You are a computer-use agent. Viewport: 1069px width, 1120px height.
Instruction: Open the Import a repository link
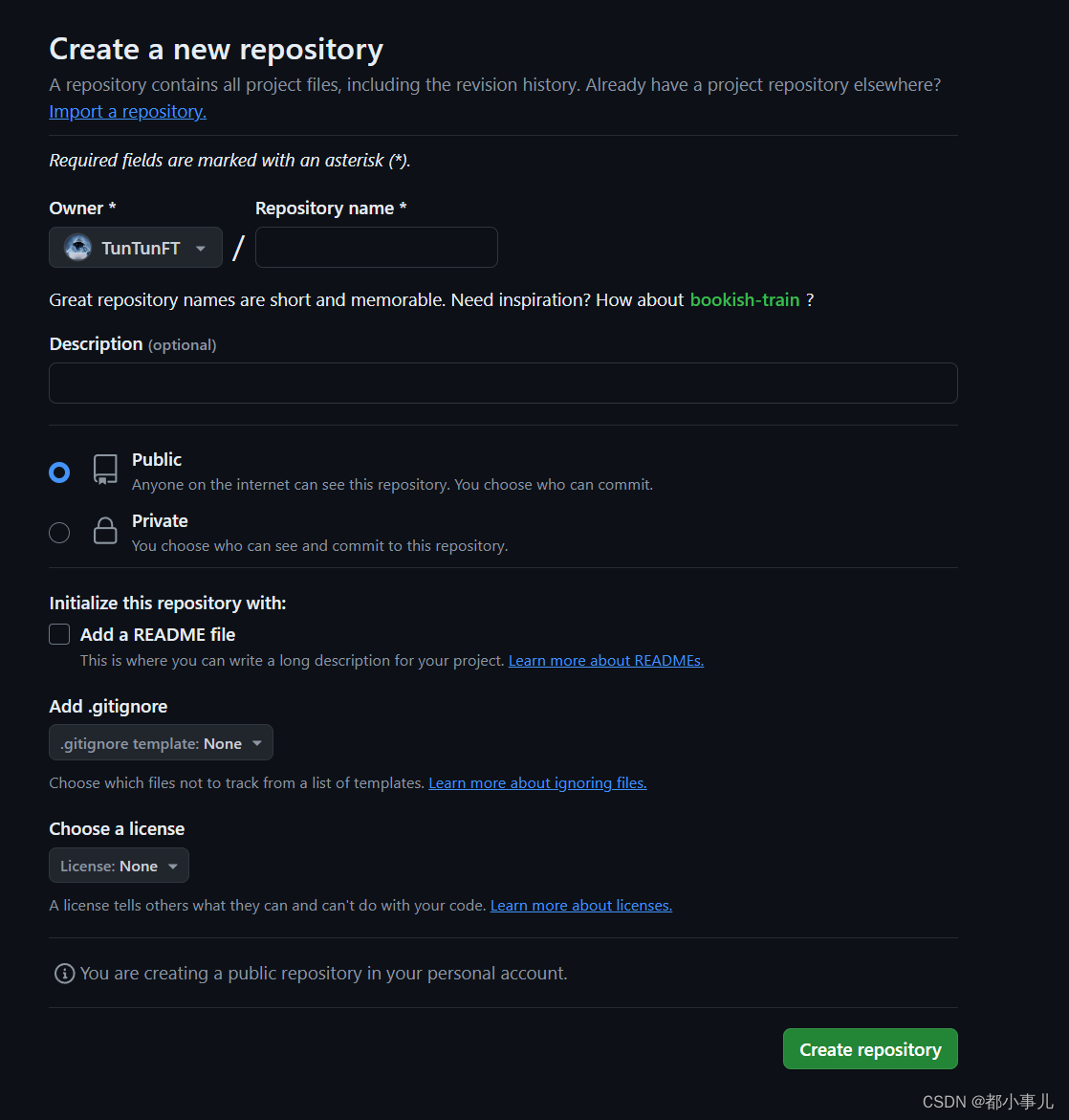click(127, 112)
